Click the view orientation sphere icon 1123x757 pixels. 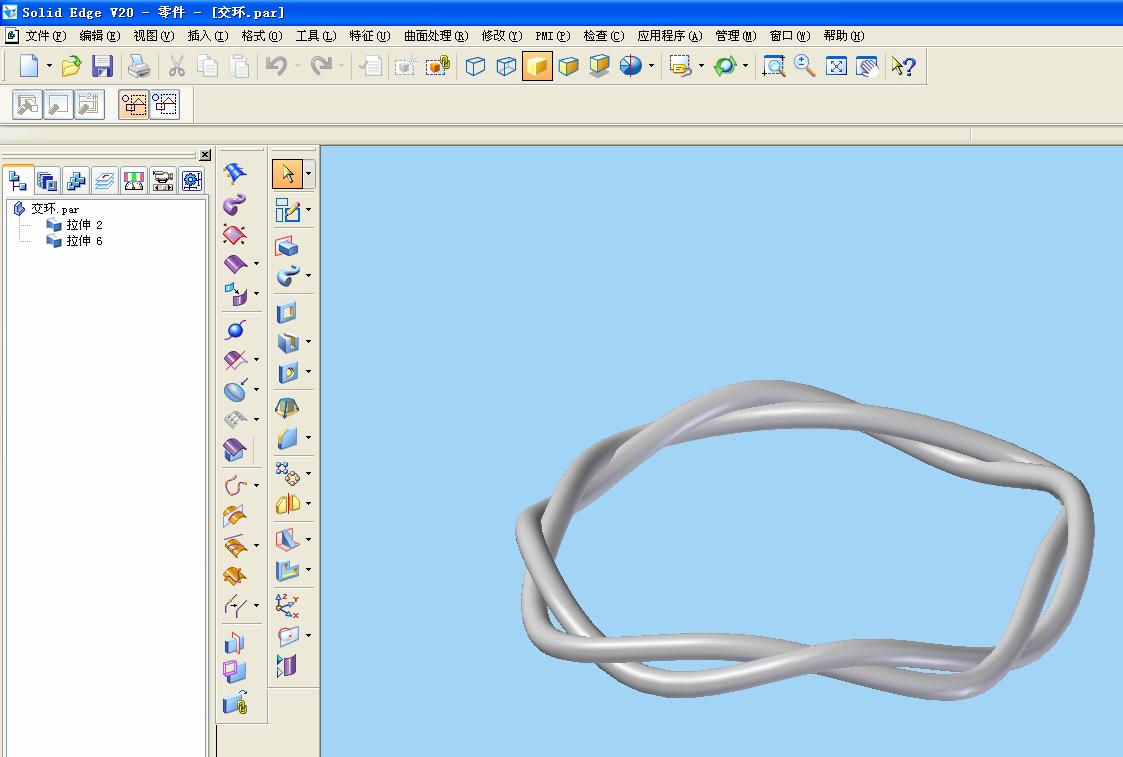tap(630, 66)
